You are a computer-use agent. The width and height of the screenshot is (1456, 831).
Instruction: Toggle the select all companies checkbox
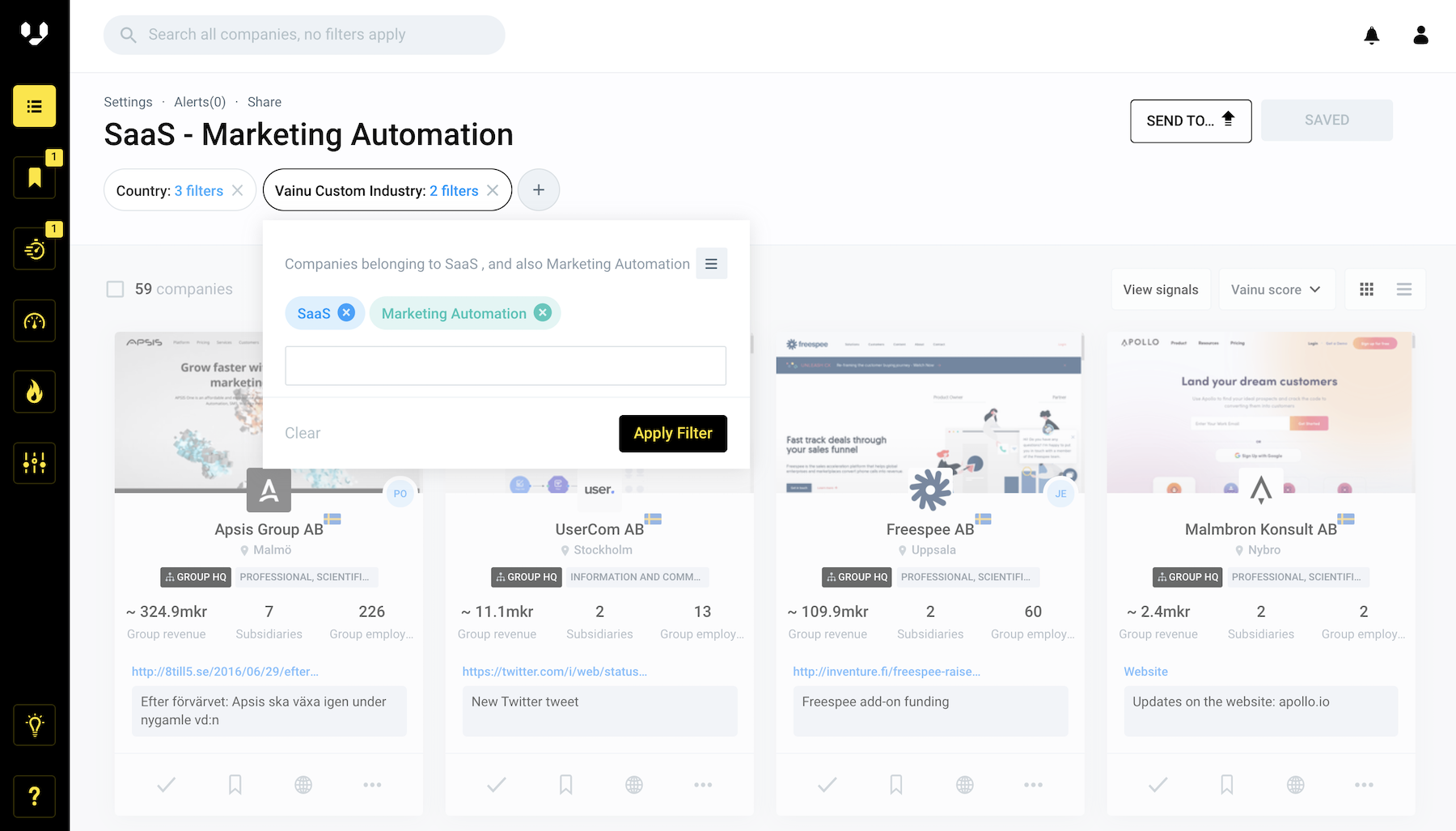pyautogui.click(x=116, y=290)
